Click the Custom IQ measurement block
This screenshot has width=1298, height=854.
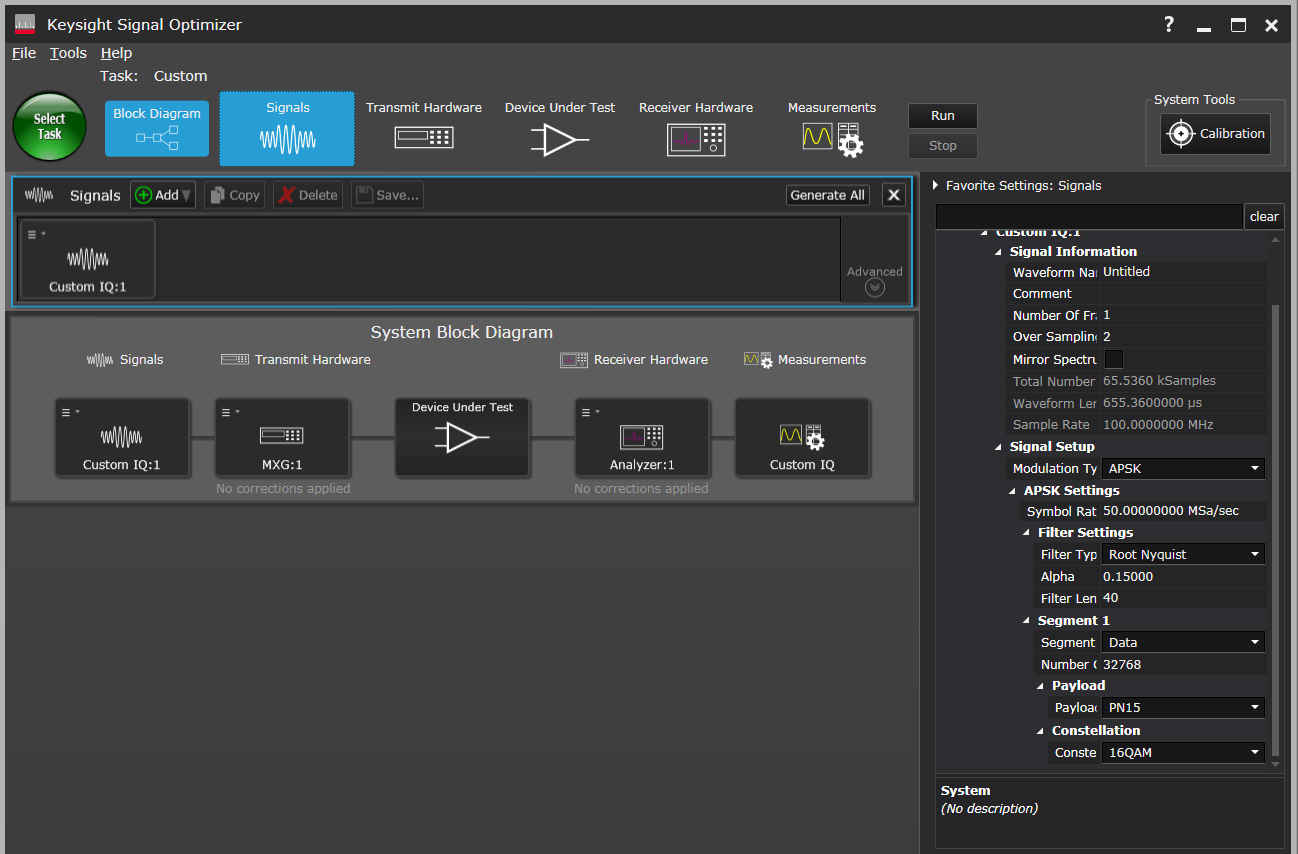click(x=802, y=439)
